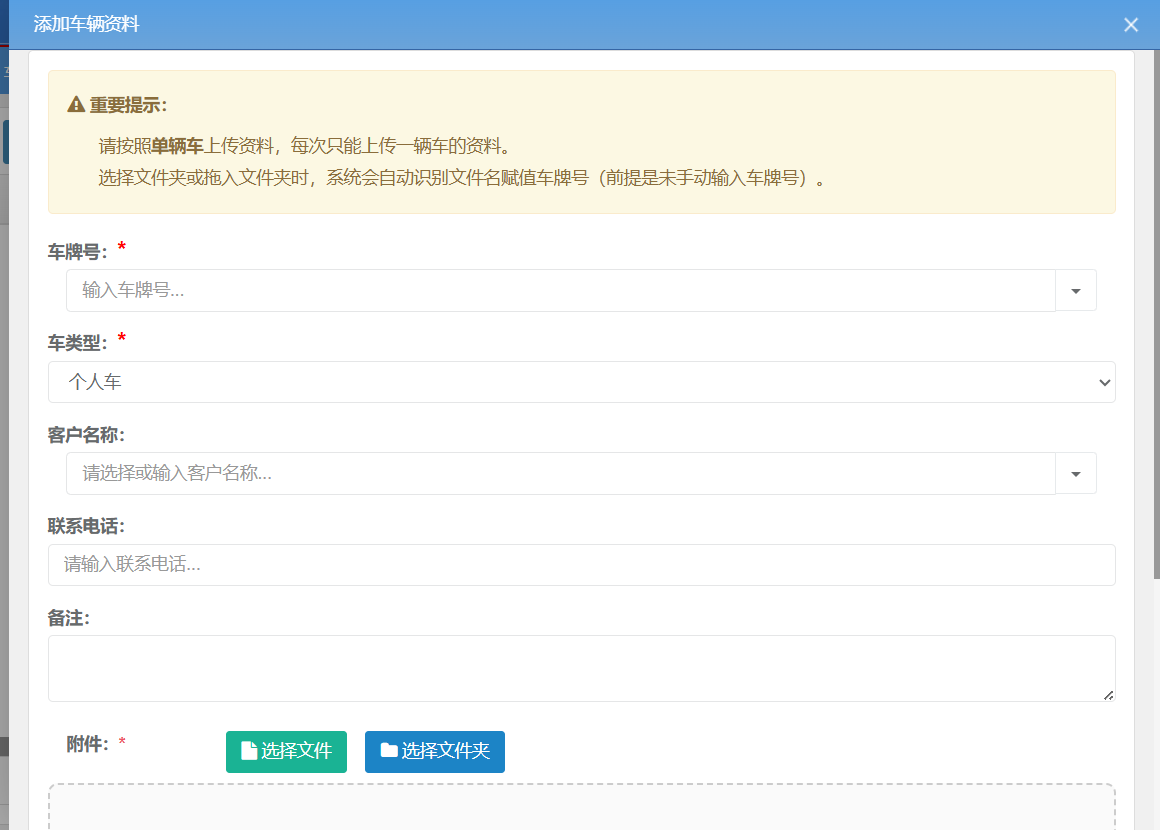Click the dialog's vertical scrollbar
The image size is (1160, 830).
(1156, 300)
